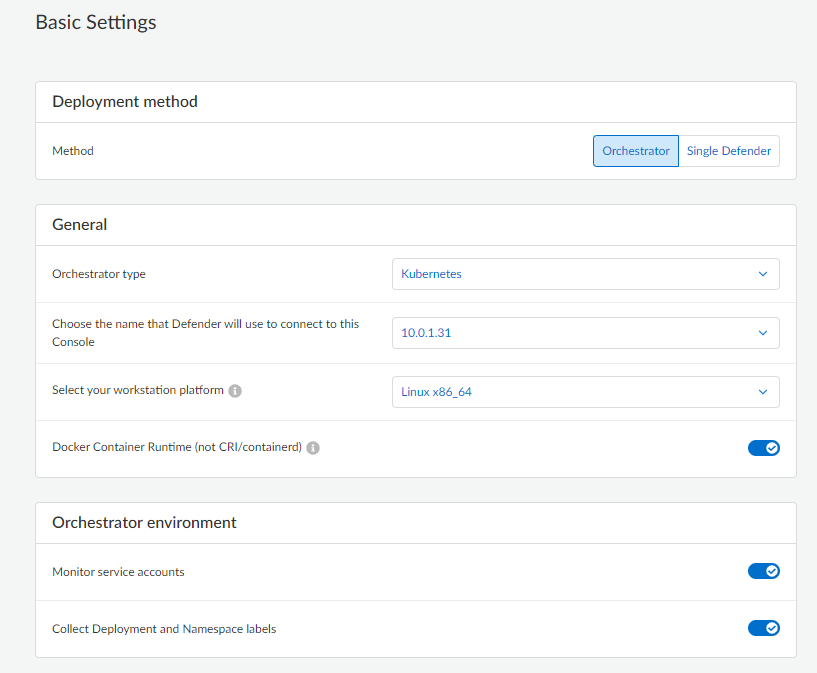The height and width of the screenshot is (673, 817).
Task: Click the Basic Settings page heading
Action: (x=96, y=22)
